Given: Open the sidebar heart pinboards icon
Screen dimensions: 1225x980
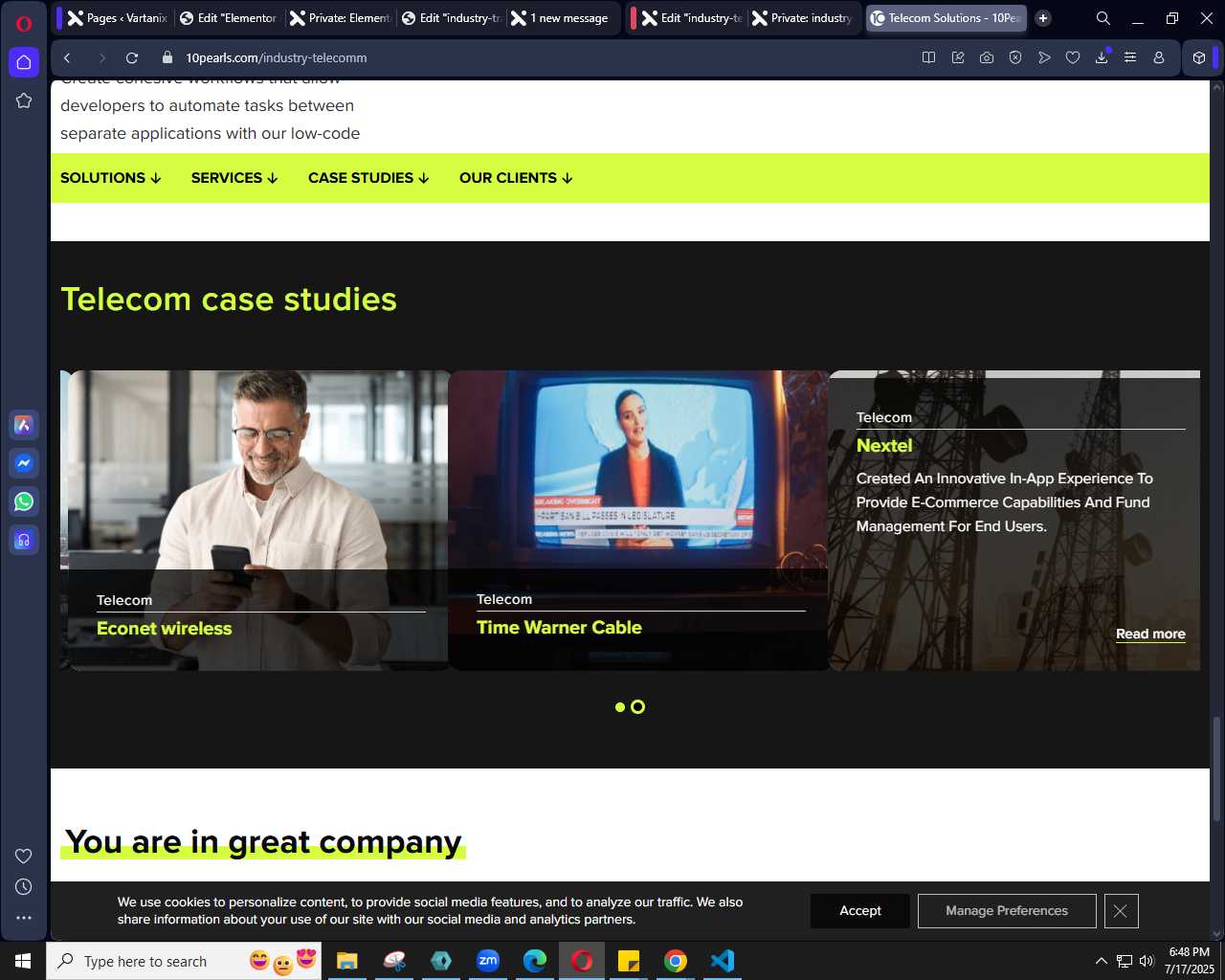Looking at the screenshot, I should coord(24,856).
